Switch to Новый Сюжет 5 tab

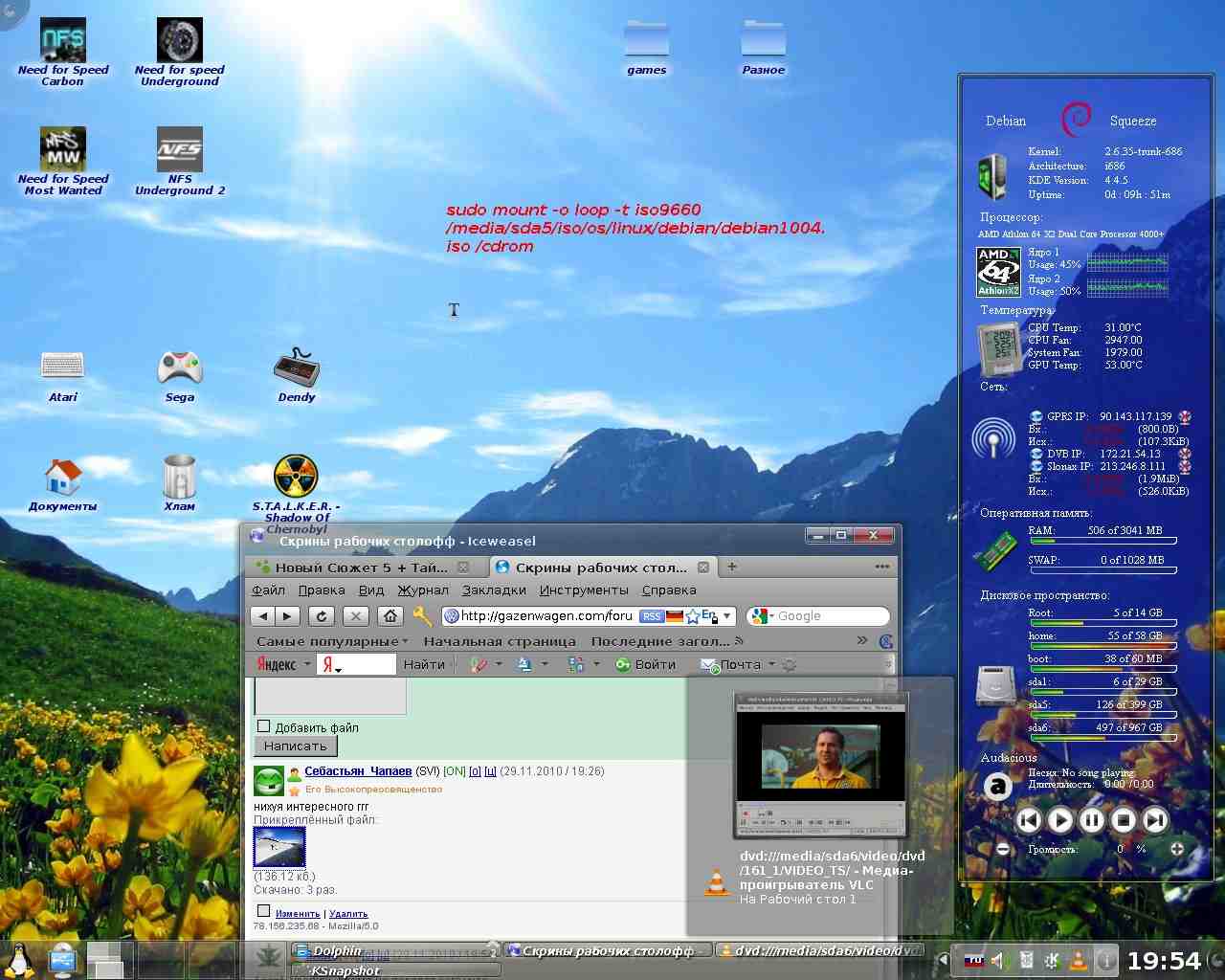[365, 567]
